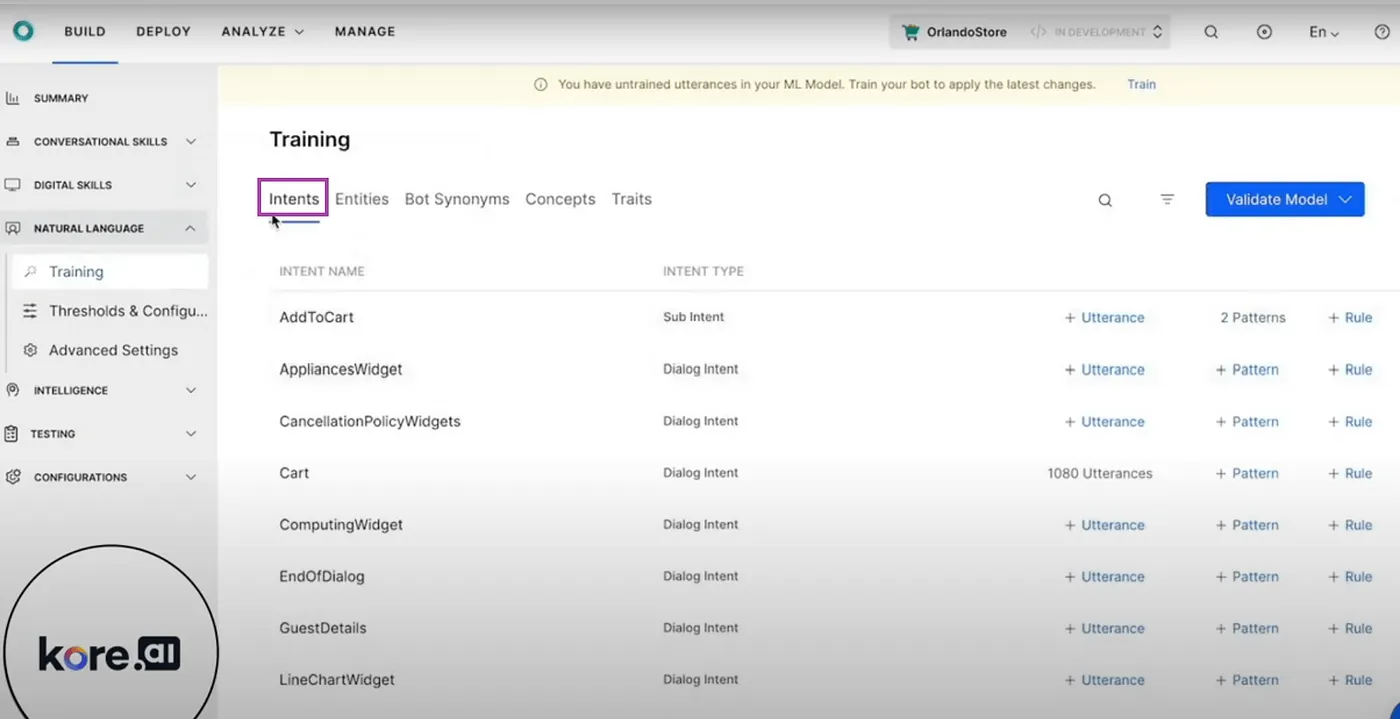Click the Natural Language sidebar icon
This screenshot has width=1400, height=719.
(12, 228)
